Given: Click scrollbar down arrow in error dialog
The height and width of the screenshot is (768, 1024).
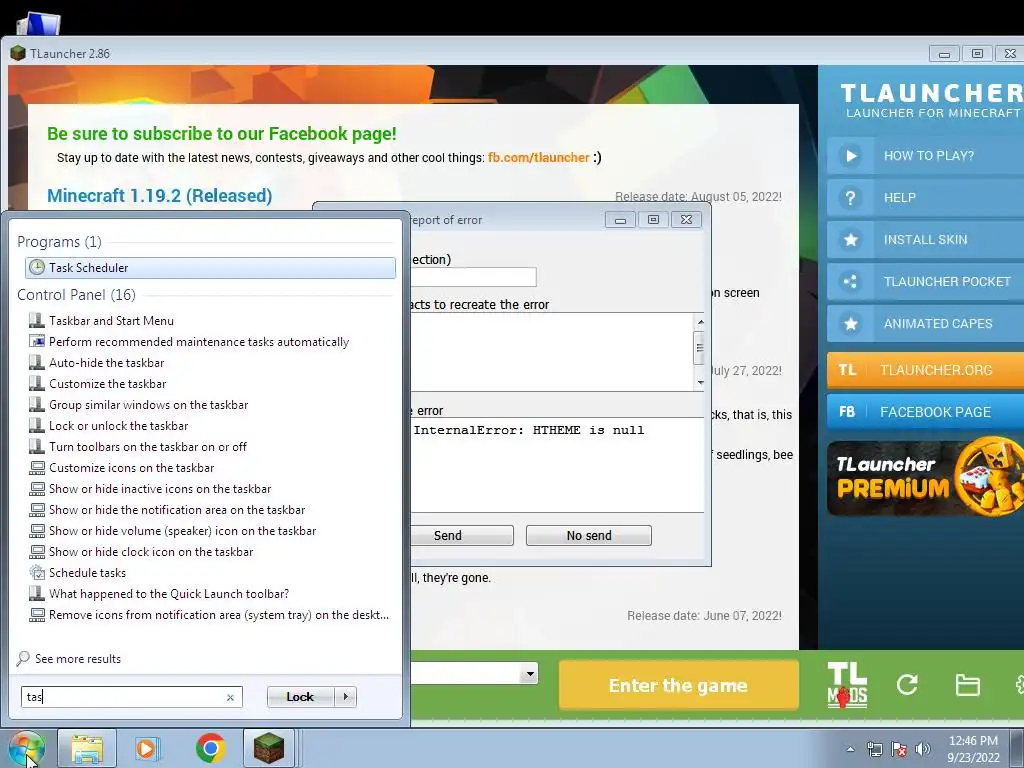Looking at the screenshot, I should tap(700, 383).
